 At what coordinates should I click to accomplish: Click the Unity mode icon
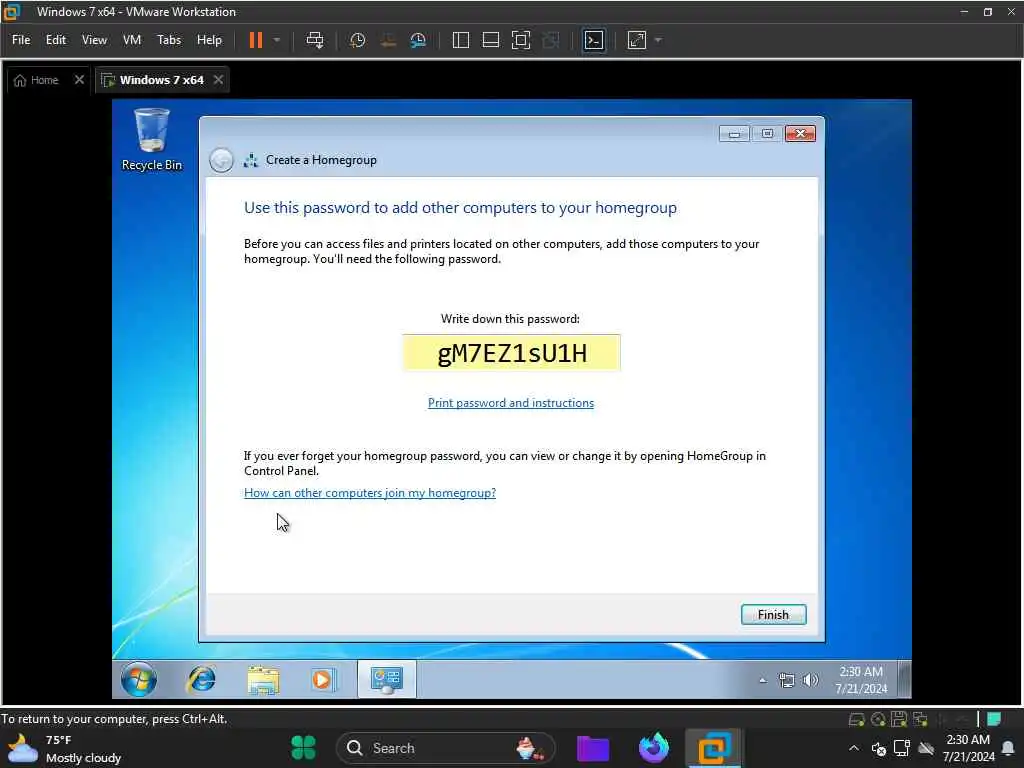pyautogui.click(x=551, y=40)
